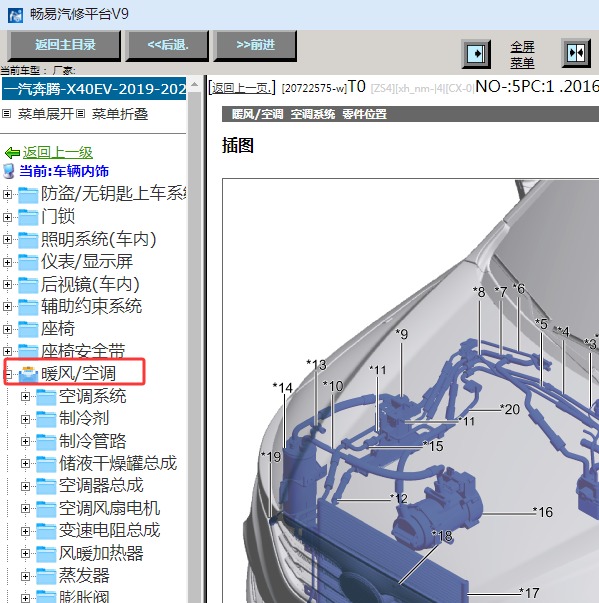Click the 空调风扇电机 folder icon
This screenshot has width=599, height=603.
pyautogui.click(x=46, y=509)
